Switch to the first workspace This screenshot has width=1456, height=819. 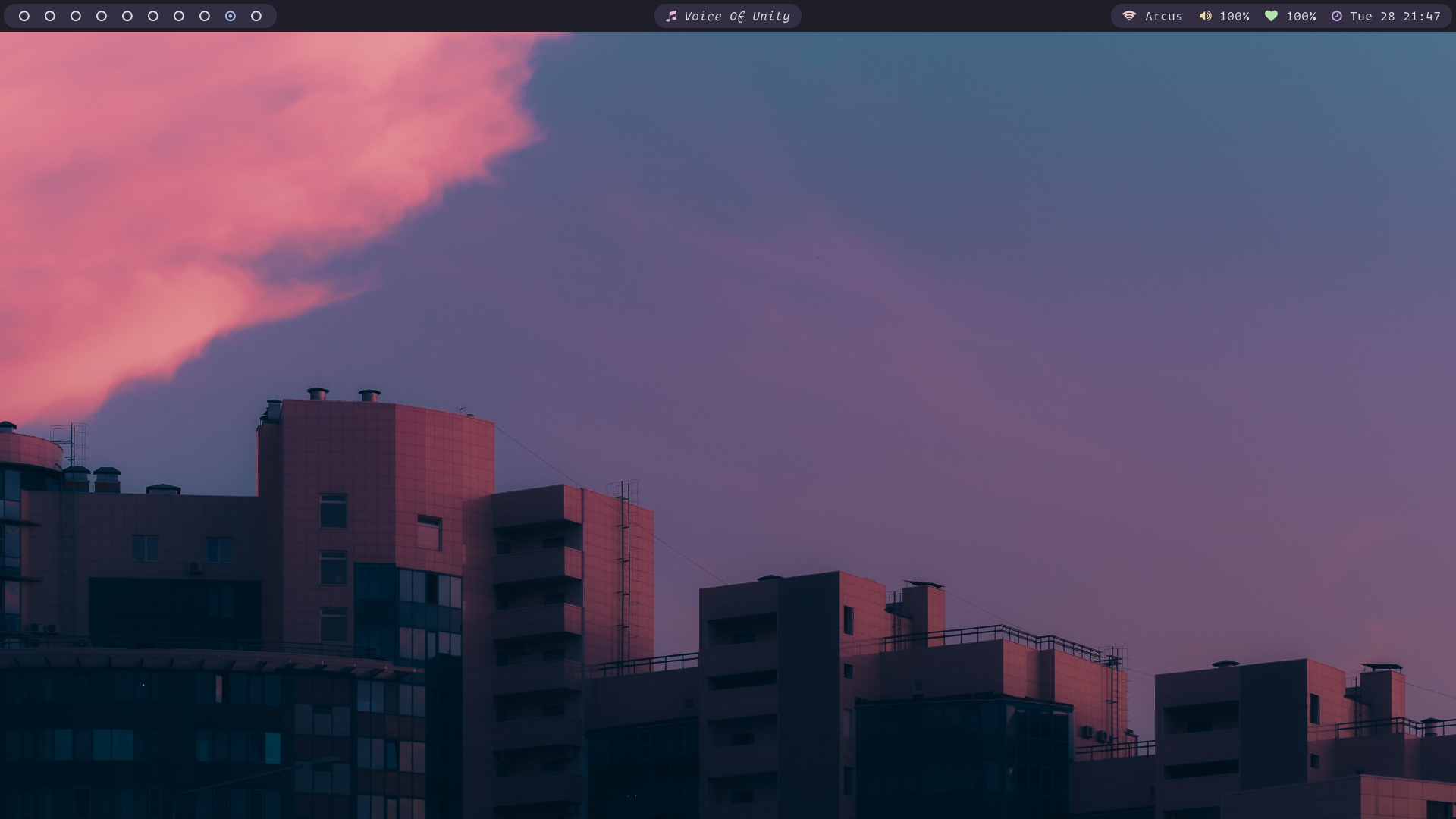pos(25,15)
